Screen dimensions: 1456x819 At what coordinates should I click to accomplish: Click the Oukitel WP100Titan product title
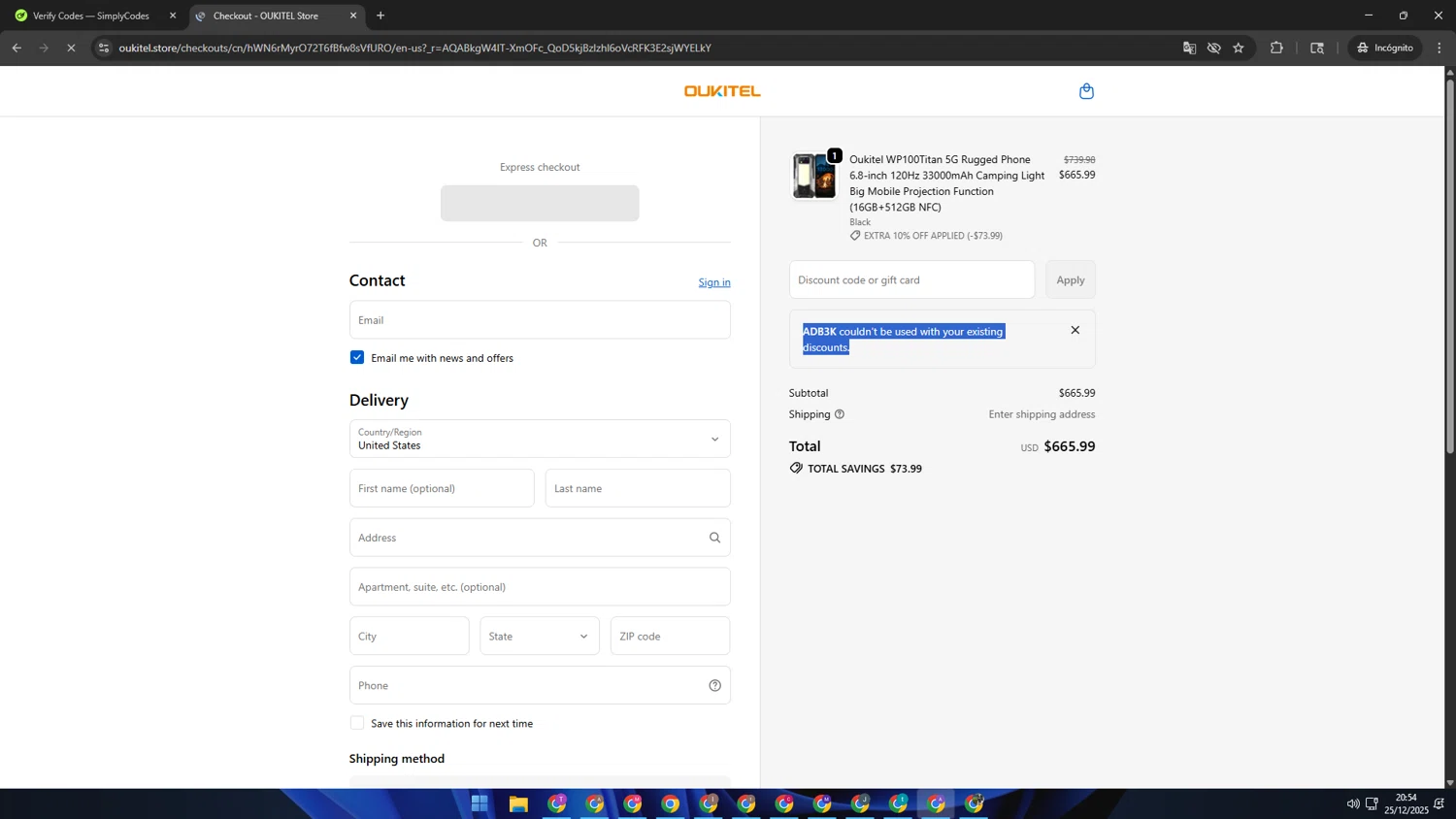[947, 183]
